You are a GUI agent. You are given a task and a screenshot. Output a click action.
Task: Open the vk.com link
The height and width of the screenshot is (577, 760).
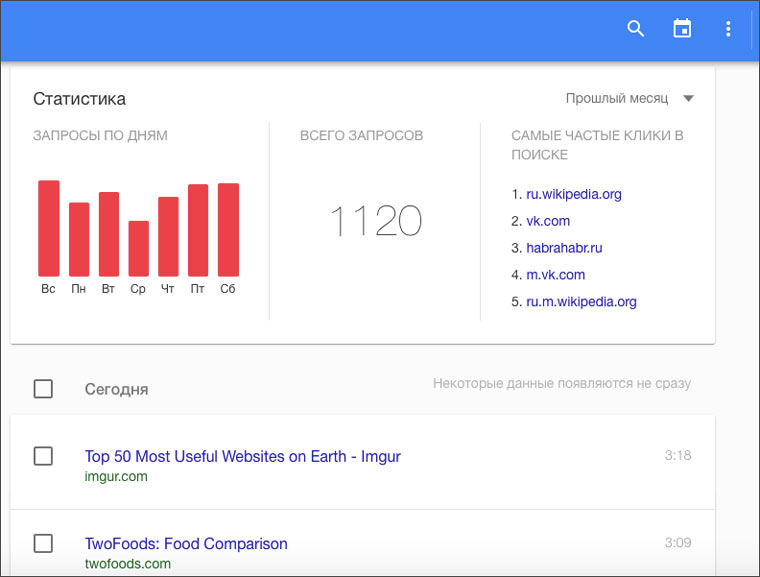(x=548, y=221)
